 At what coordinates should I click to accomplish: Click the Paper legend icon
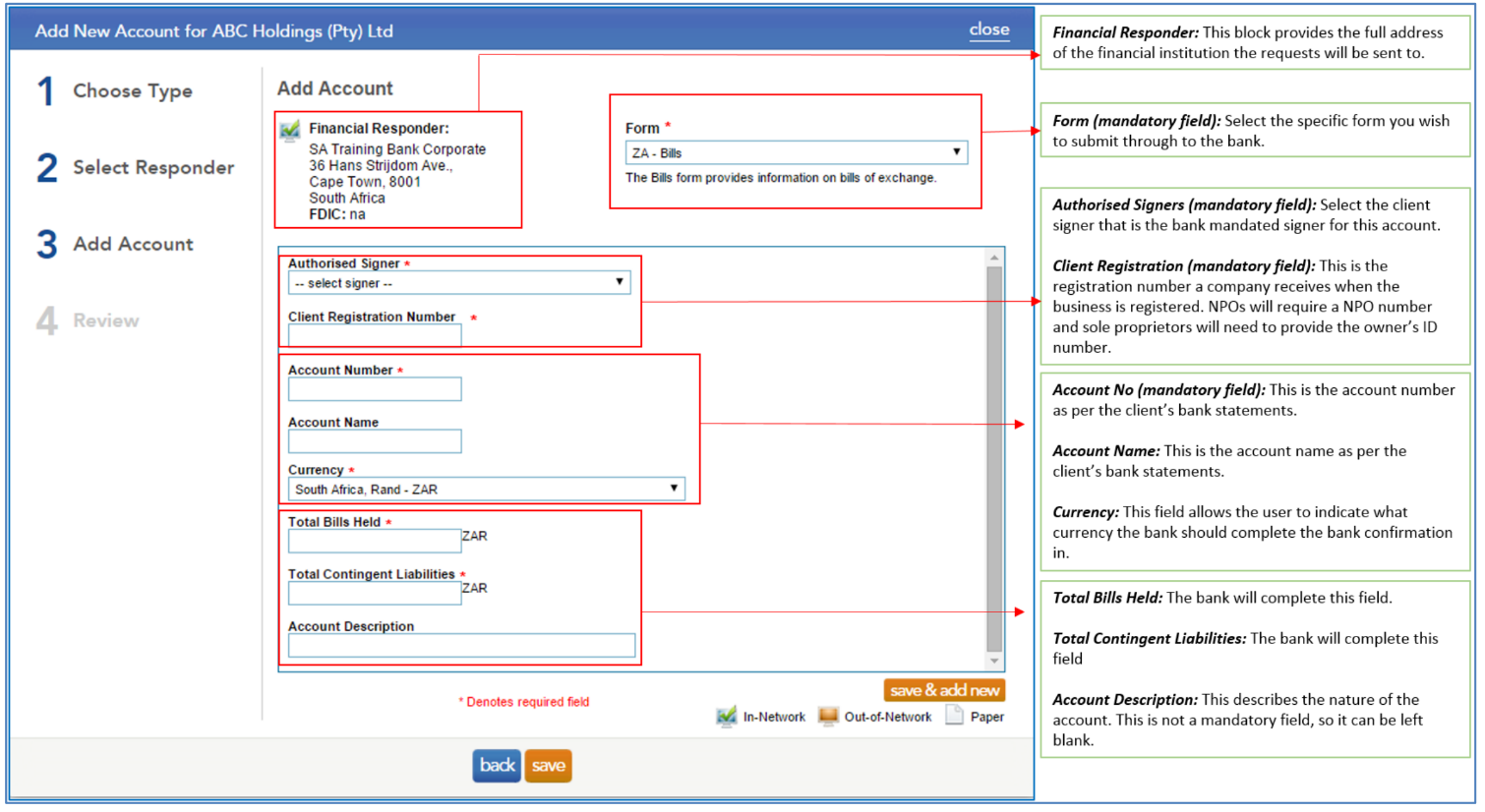click(954, 715)
